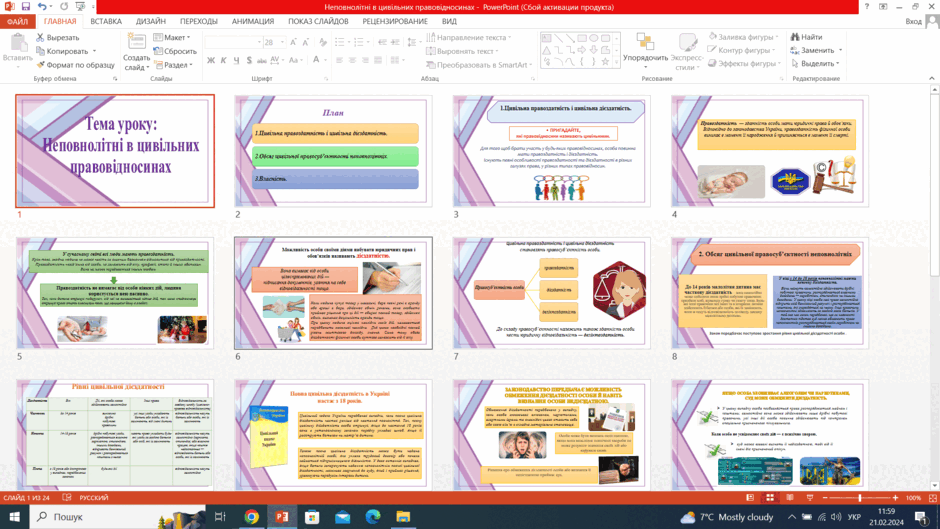The width and height of the screenshot is (940, 529).
Task: Switch to Slide Sorter view in status bar
Action: 770,498
